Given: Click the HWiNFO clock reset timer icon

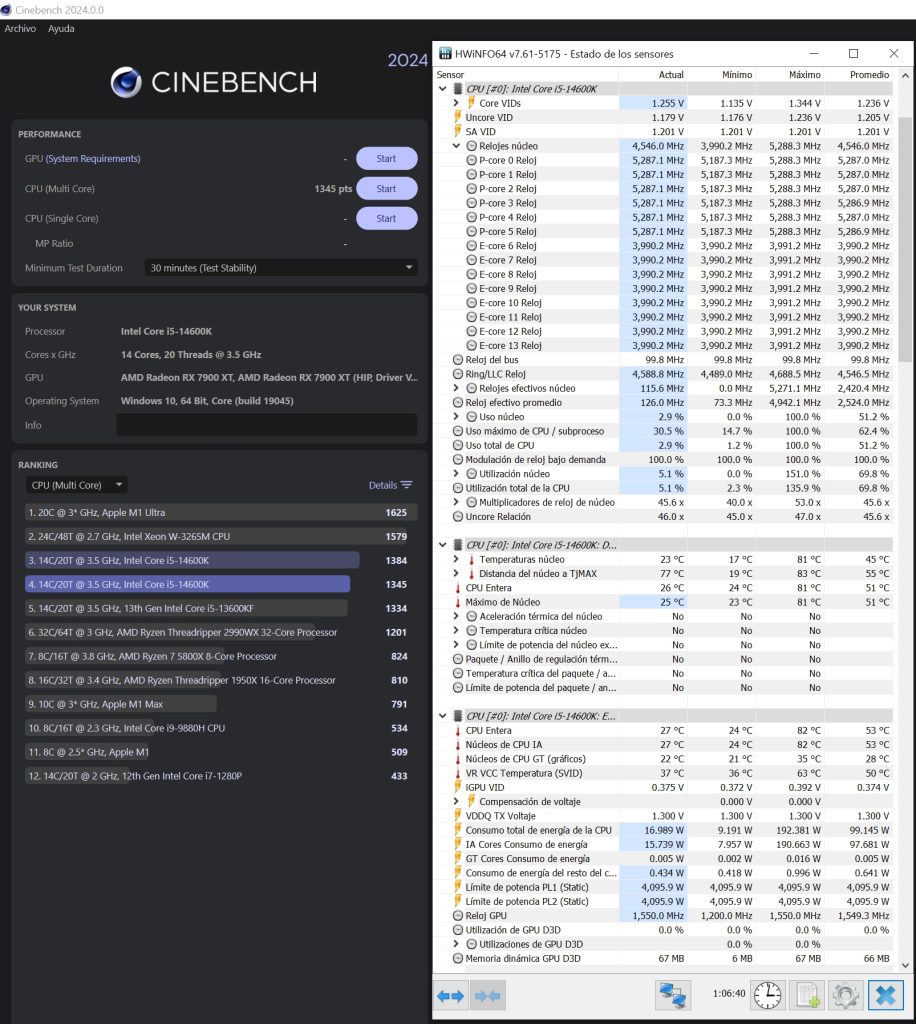Looking at the screenshot, I should [x=767, y=995].
